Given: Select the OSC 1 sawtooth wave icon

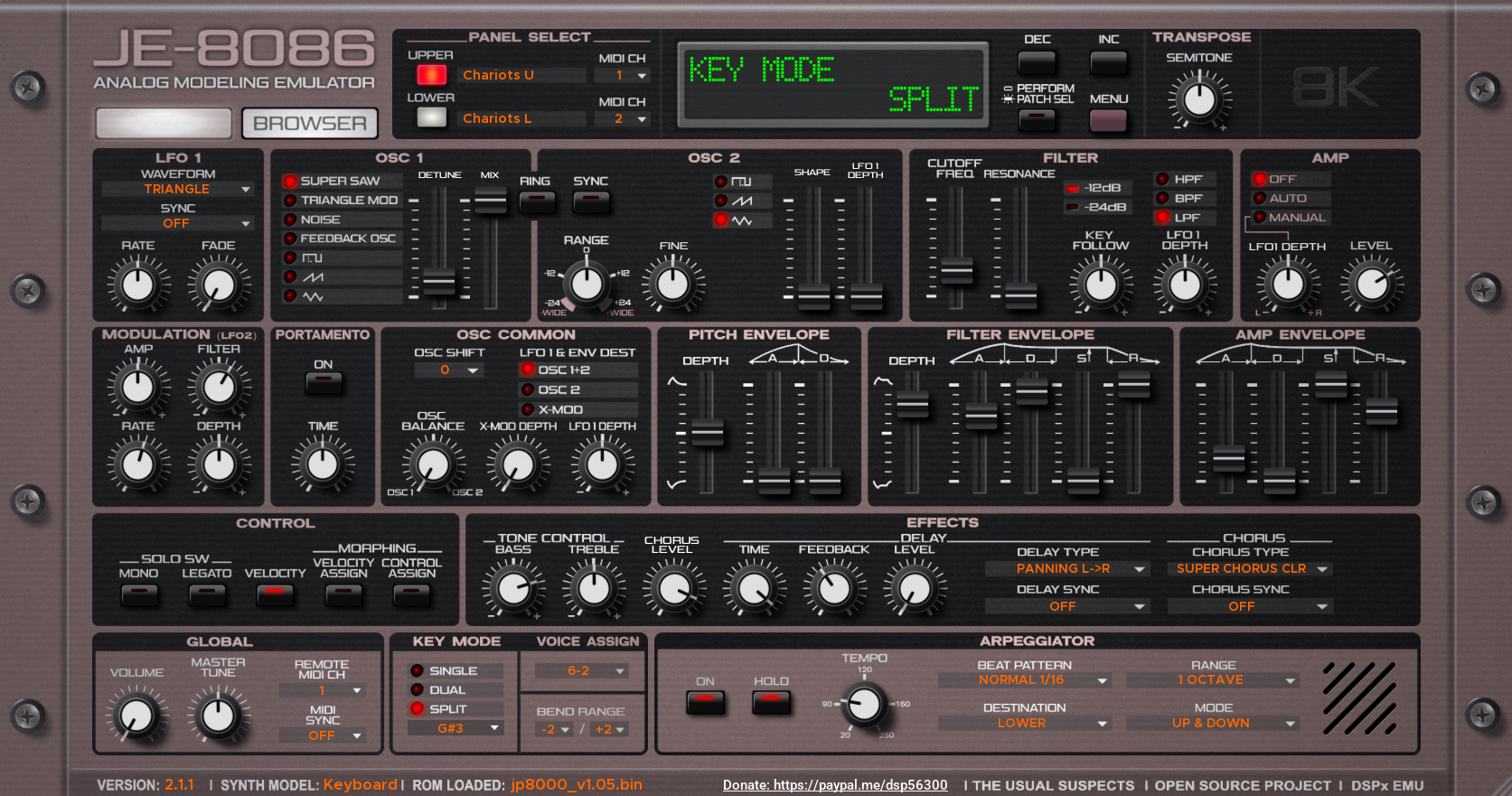Looking at the screenshot, I should point(313,277).
